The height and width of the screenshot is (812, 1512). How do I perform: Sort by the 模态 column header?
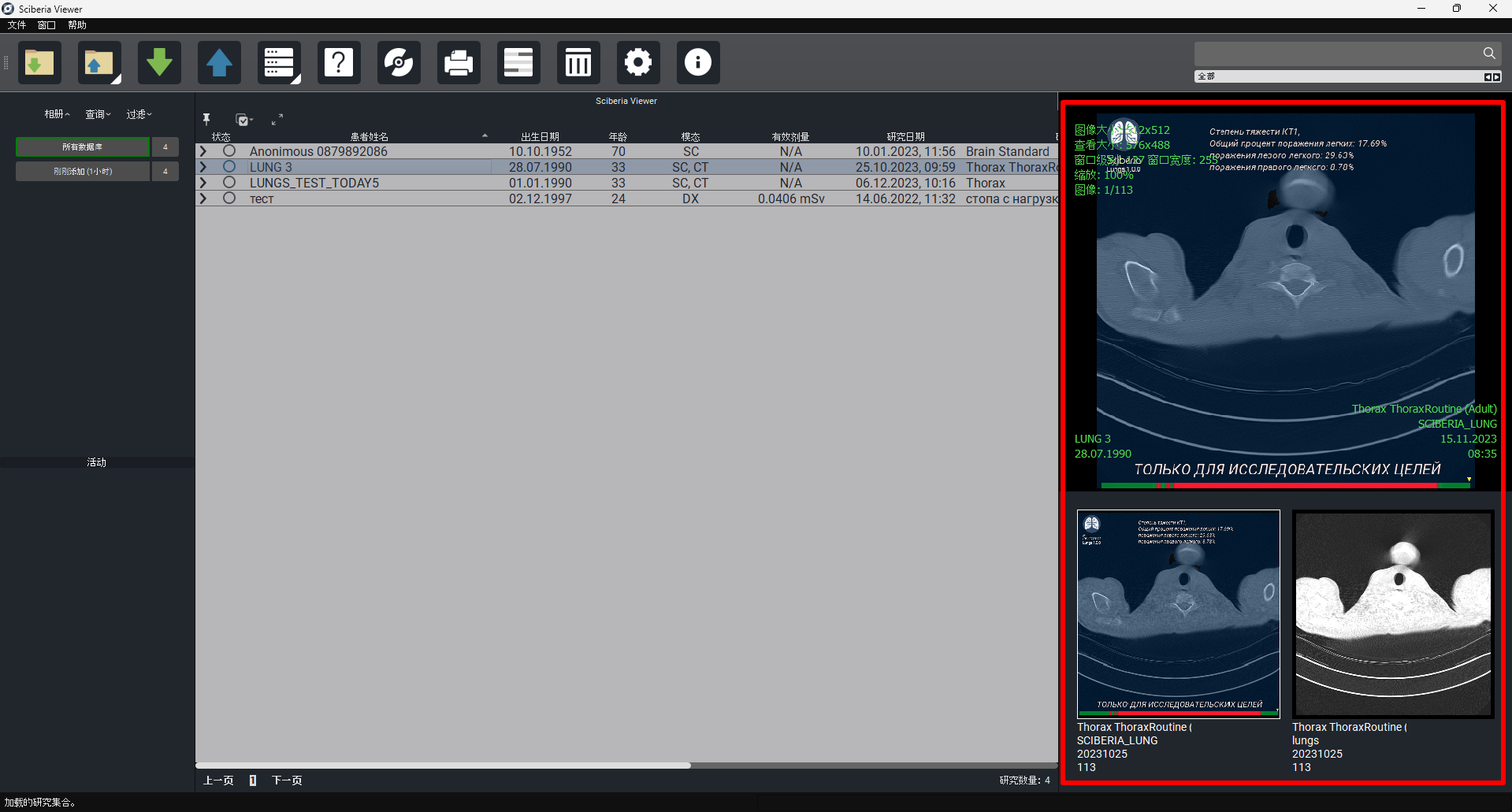click(x=691, y=137)
